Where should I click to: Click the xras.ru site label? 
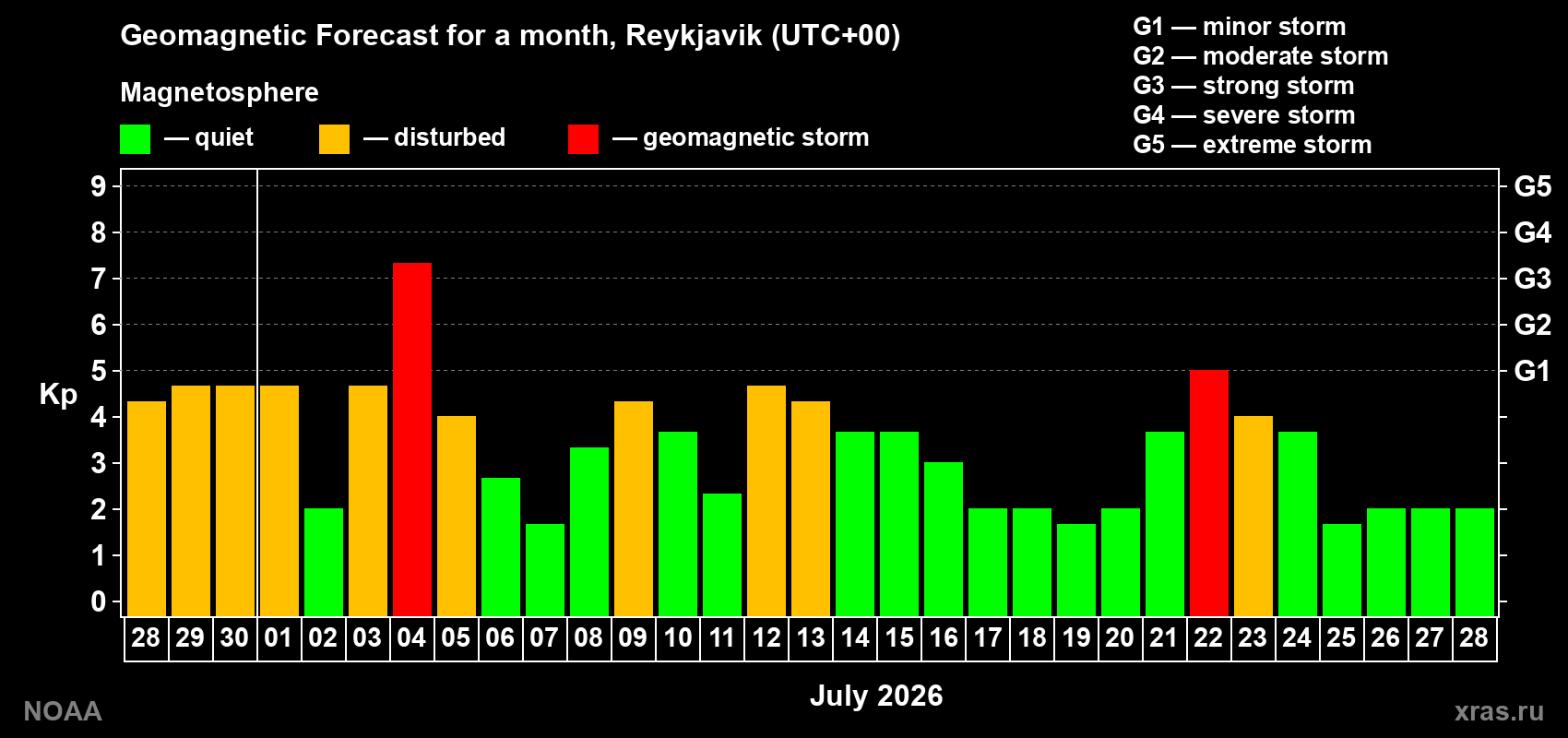coord(1499,711)
